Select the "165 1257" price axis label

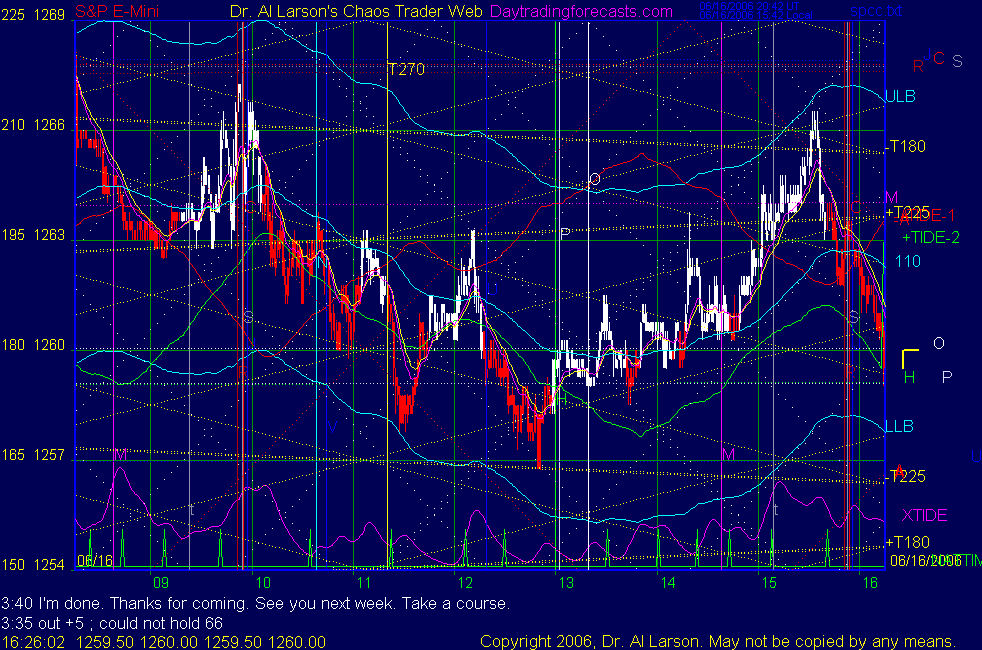(33, 455)
